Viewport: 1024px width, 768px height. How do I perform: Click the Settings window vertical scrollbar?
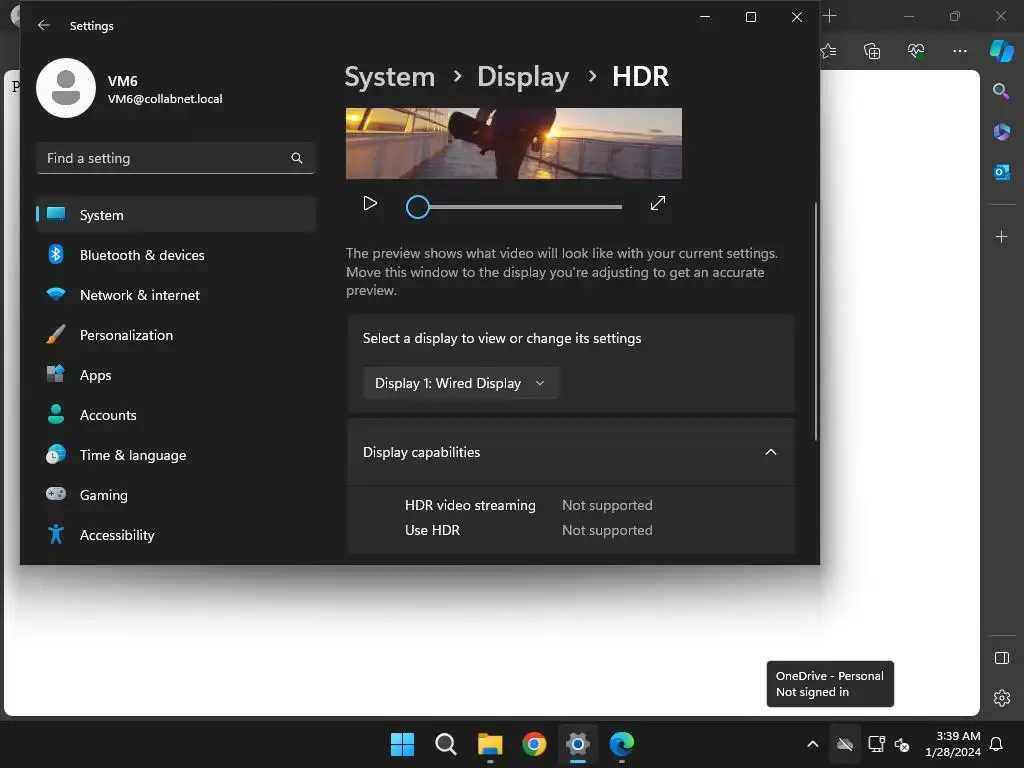click(x=816, y=320)
